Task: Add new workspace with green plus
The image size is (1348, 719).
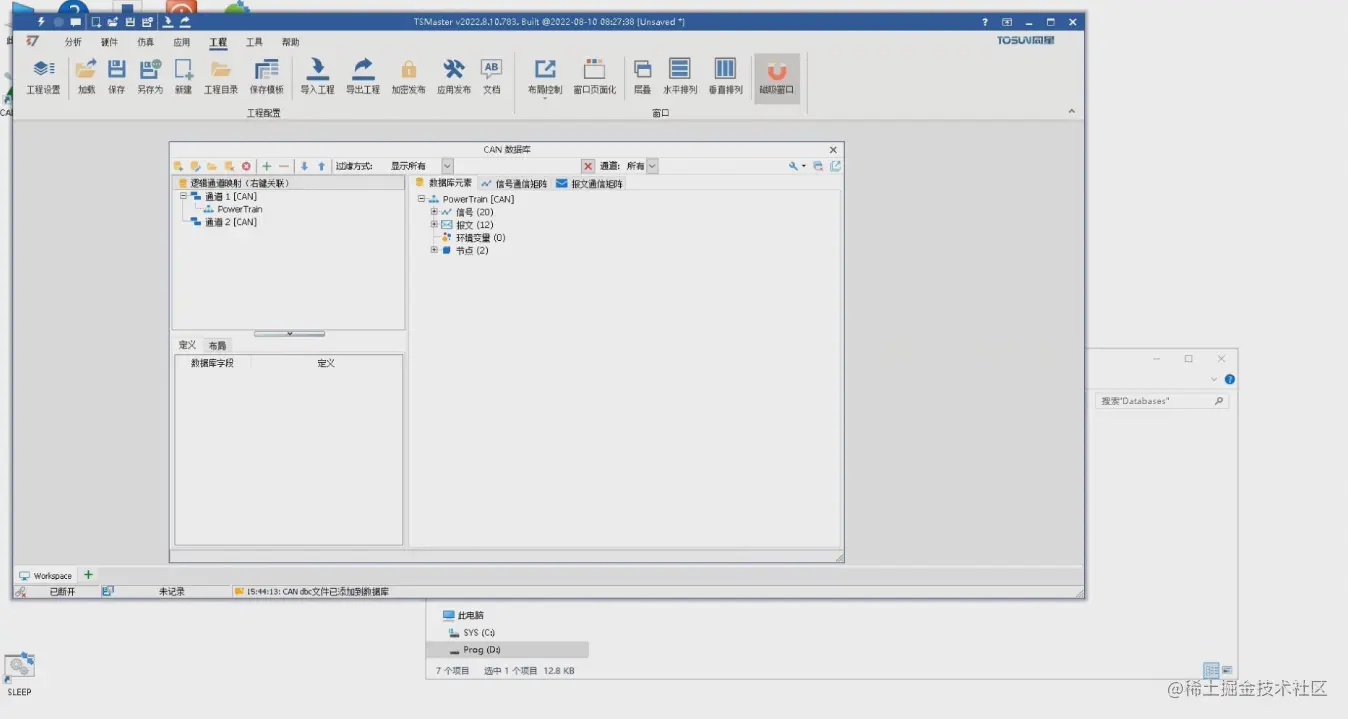Action: point(88,575)
